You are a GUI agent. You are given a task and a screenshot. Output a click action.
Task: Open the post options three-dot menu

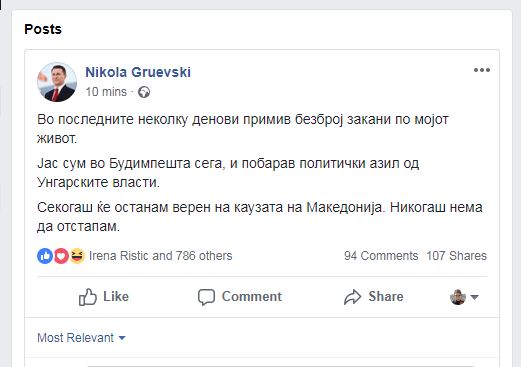pos(482,70)
